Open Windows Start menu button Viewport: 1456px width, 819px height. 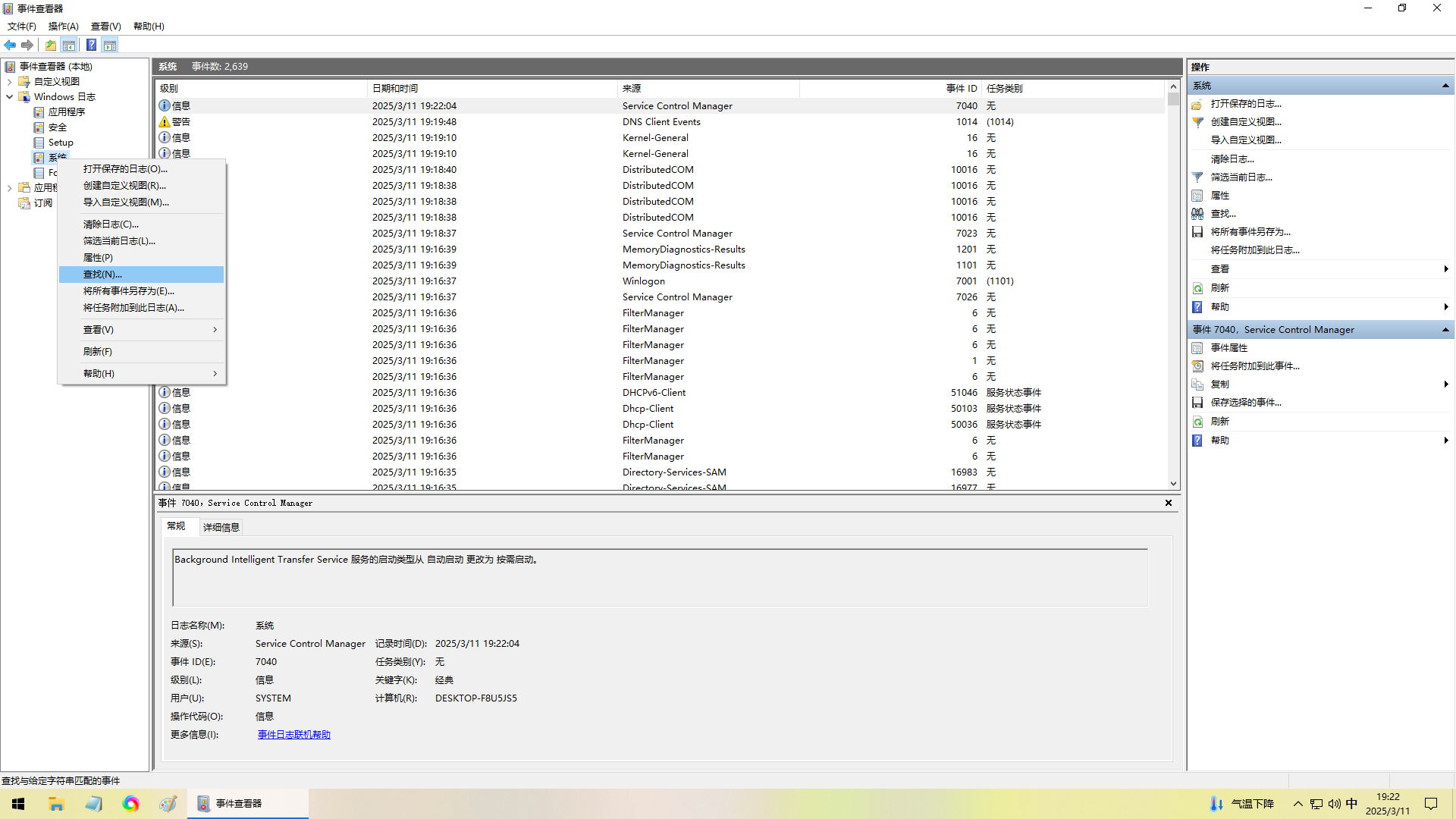(x=18, y=804)
